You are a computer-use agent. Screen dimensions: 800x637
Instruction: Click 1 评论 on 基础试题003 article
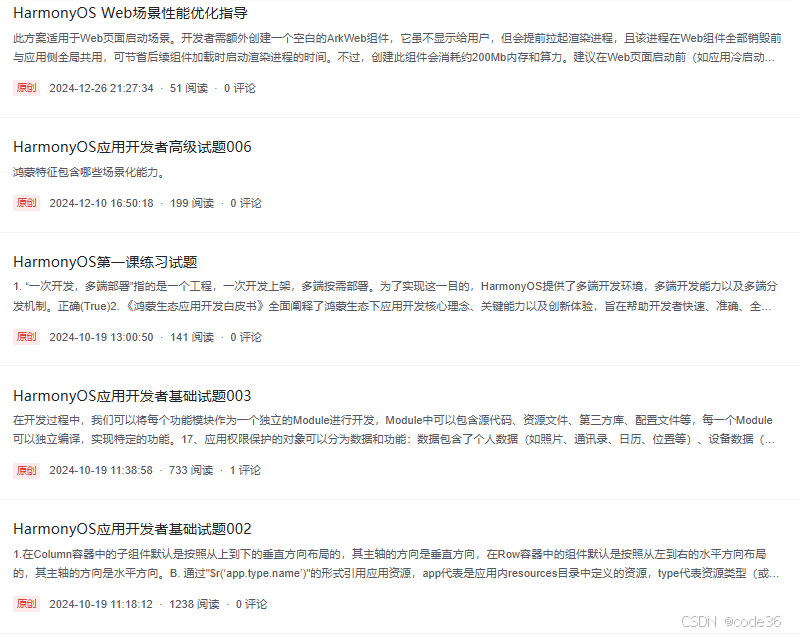(245, 470)
